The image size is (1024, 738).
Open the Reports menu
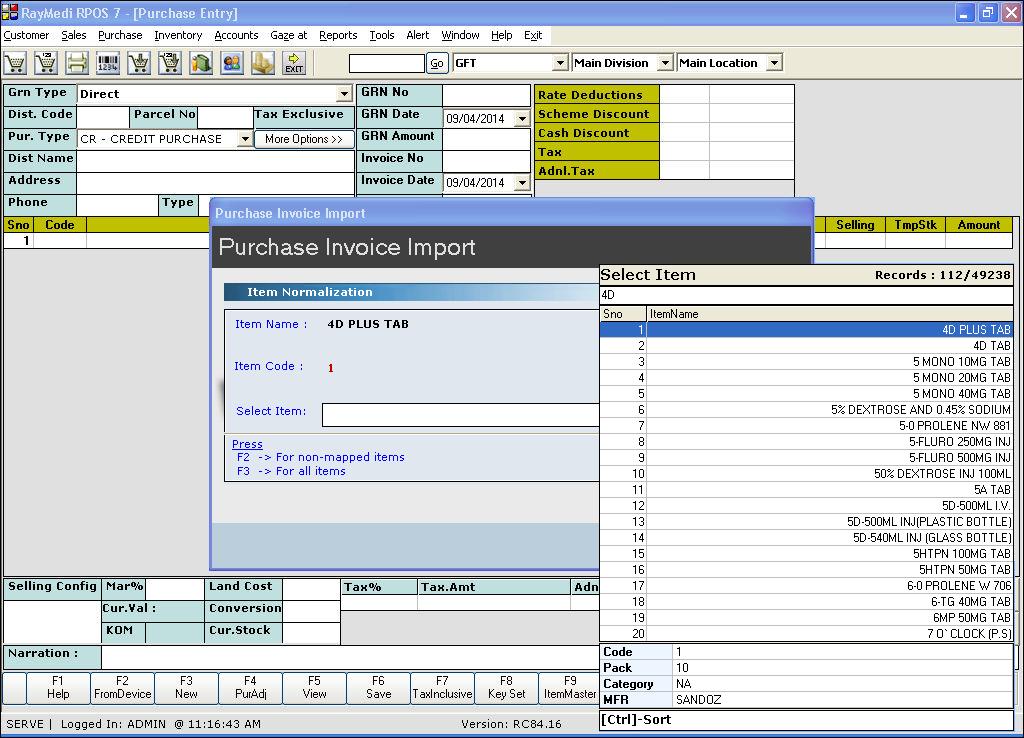[338, 35]
